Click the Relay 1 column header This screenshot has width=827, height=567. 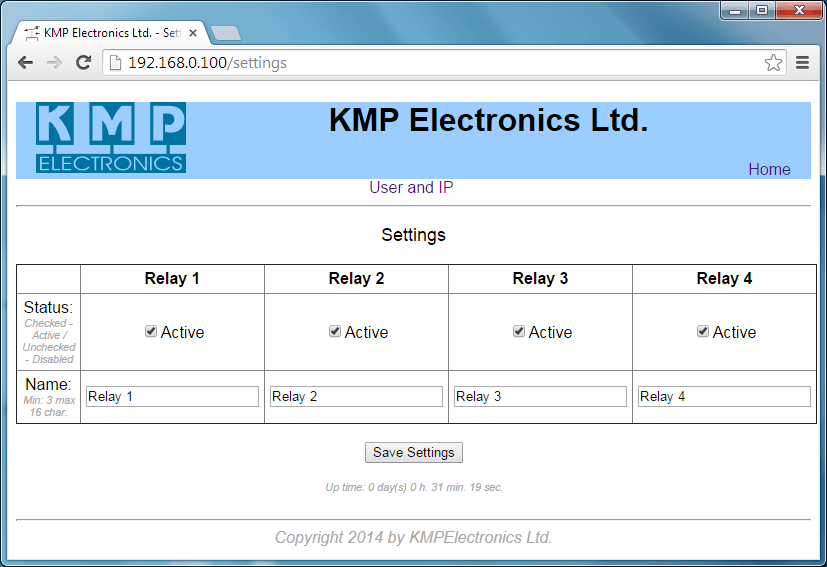pos(172,278)
